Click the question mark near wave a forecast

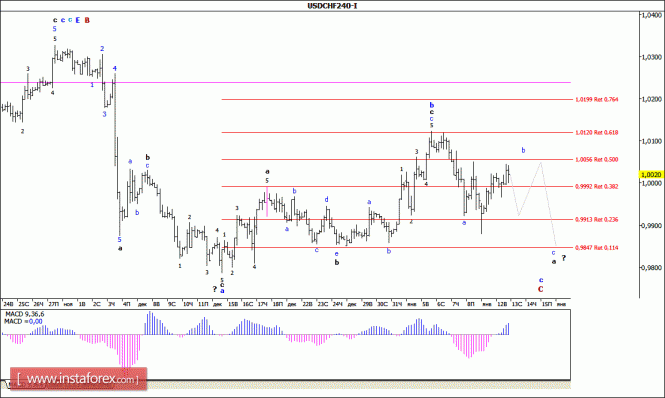pyautogui.click(x=564, y=258)
